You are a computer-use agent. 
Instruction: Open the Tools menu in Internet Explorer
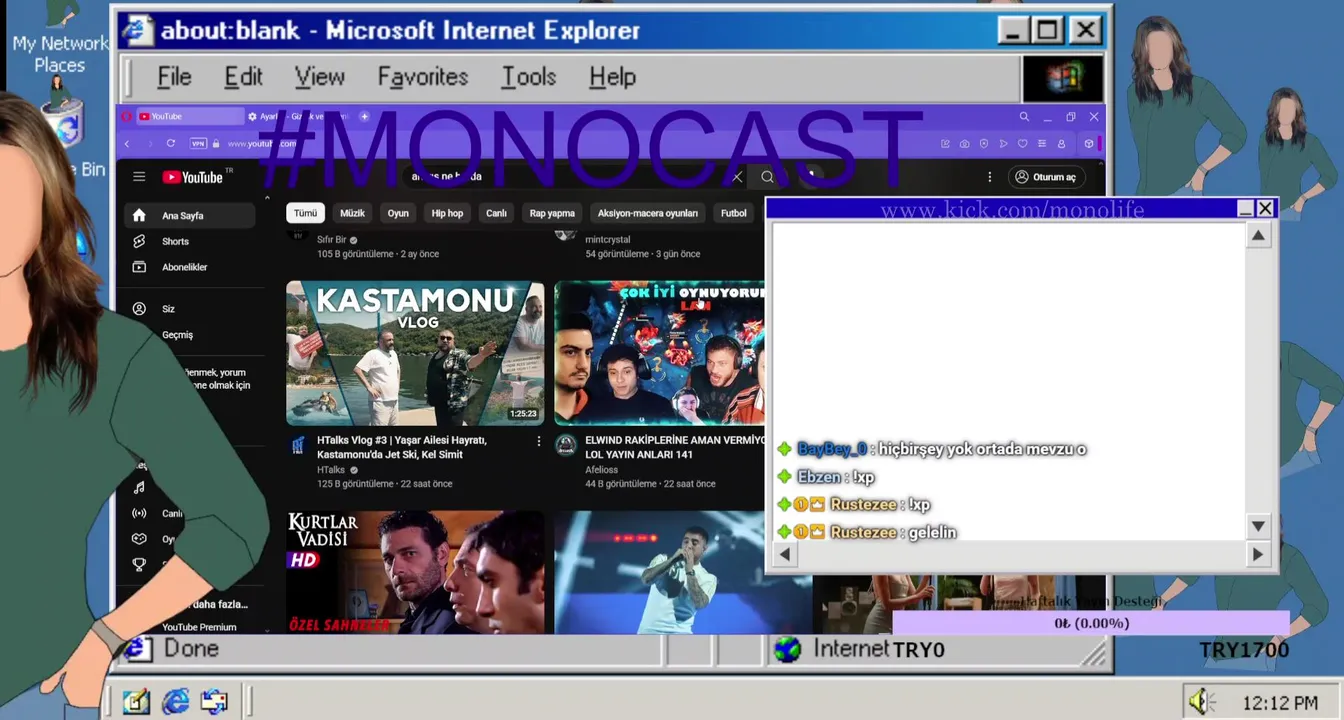(x=528, y=77)
